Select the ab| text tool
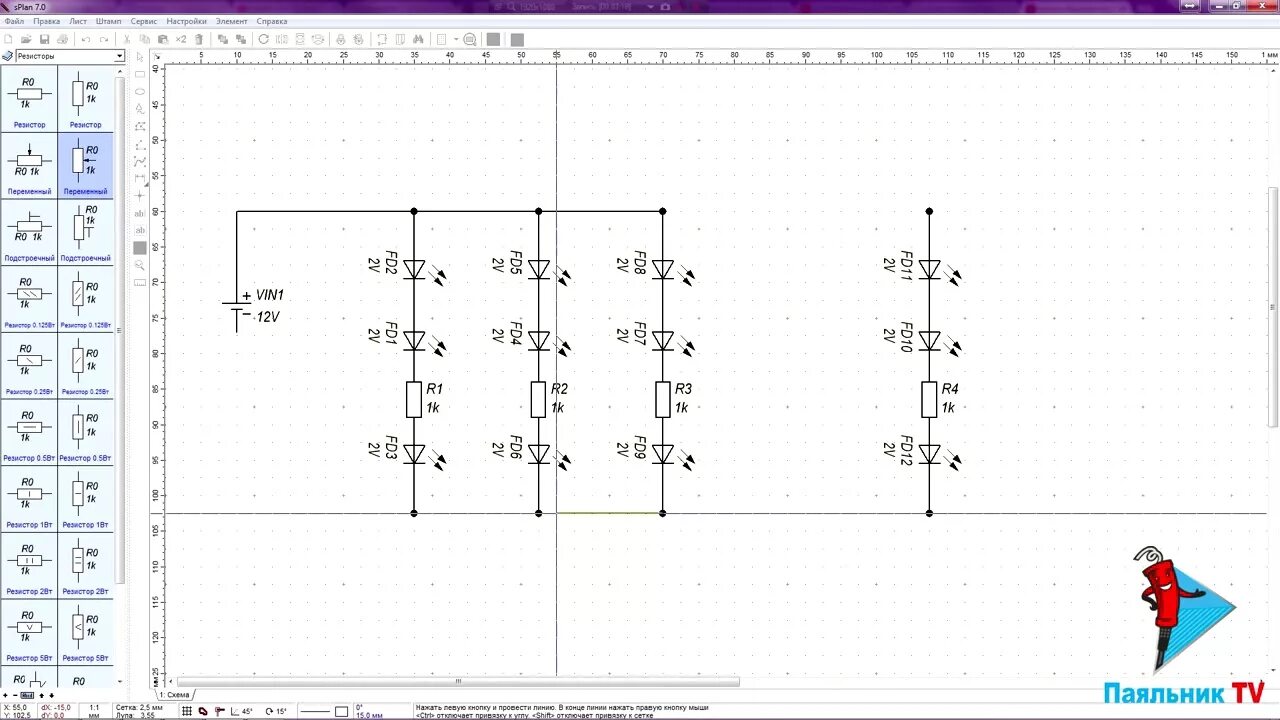 pos(140,213)
